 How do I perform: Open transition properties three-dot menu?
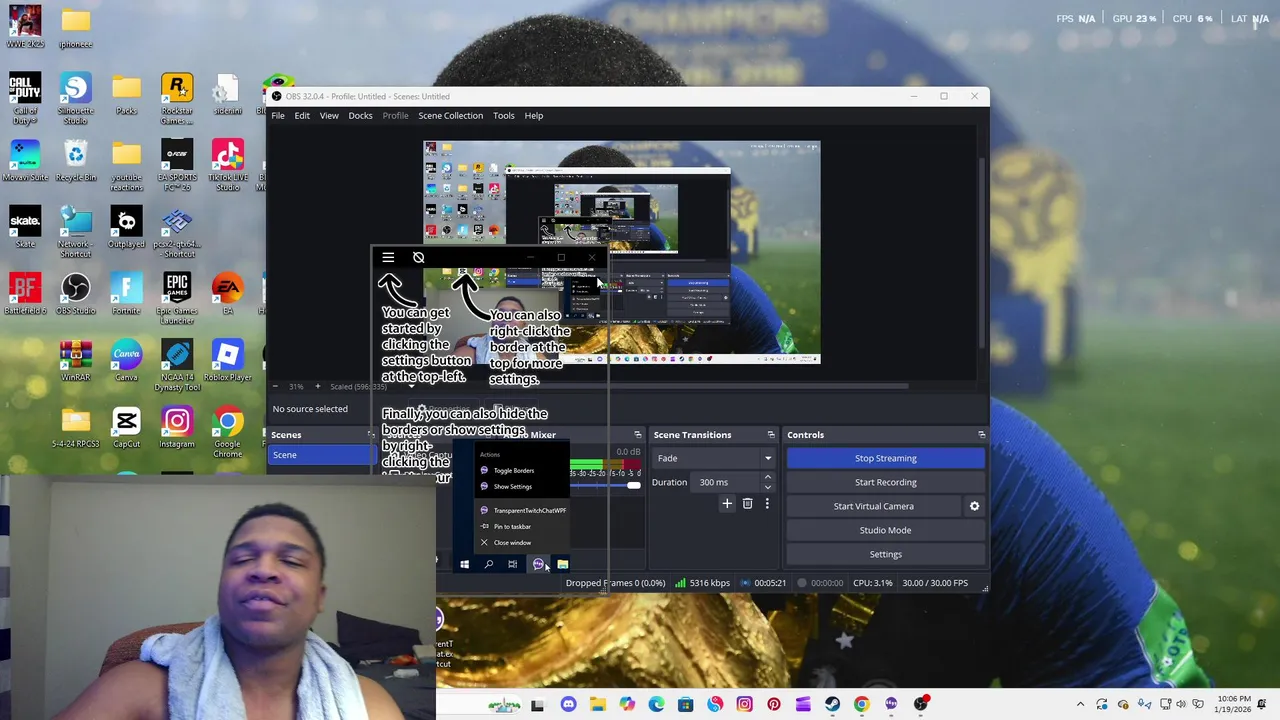(767, 504)
